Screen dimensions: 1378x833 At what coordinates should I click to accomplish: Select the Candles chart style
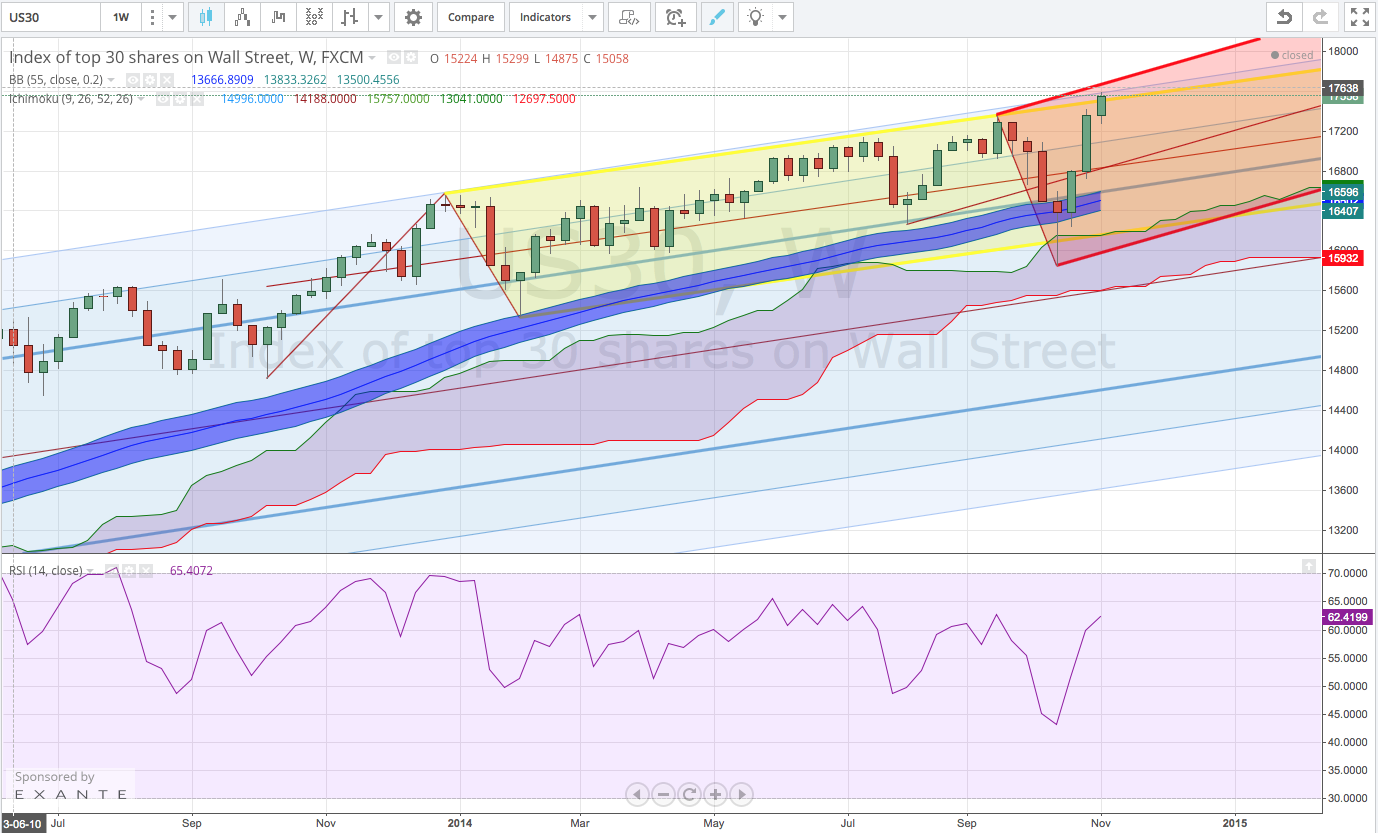(x=207, y=17)
